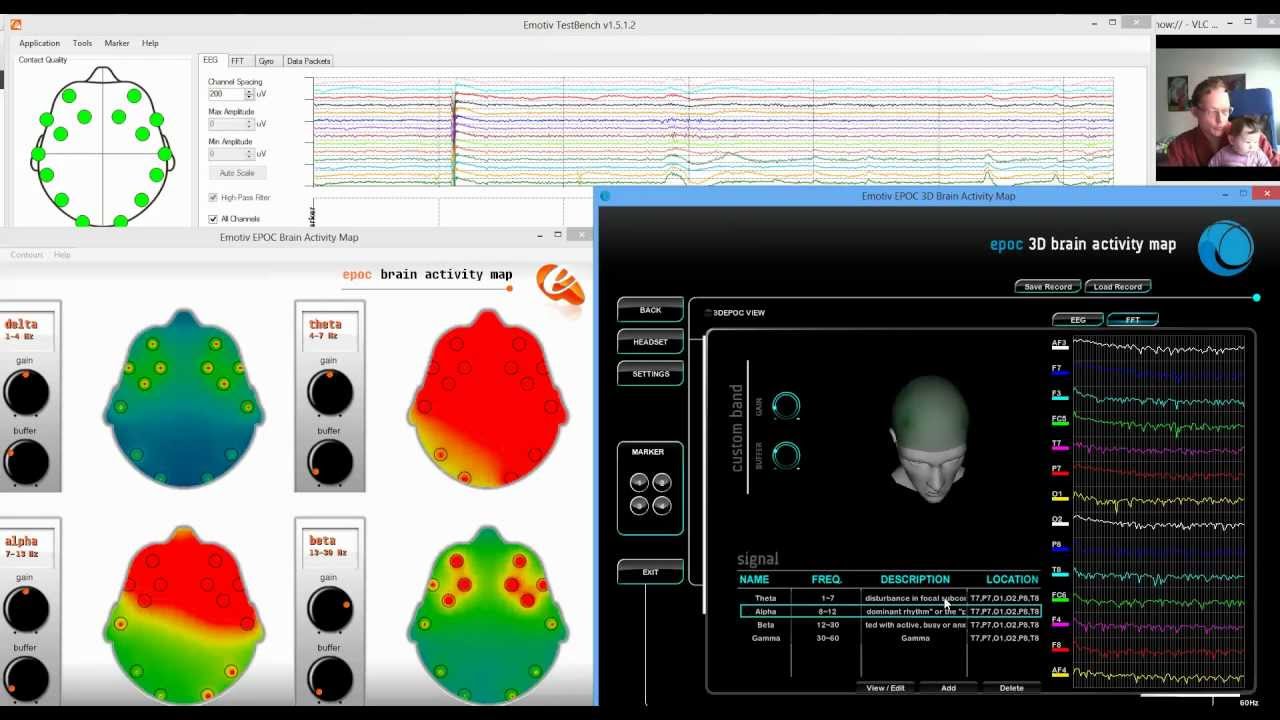Click the Save Record button

(x=1048, y=287)
